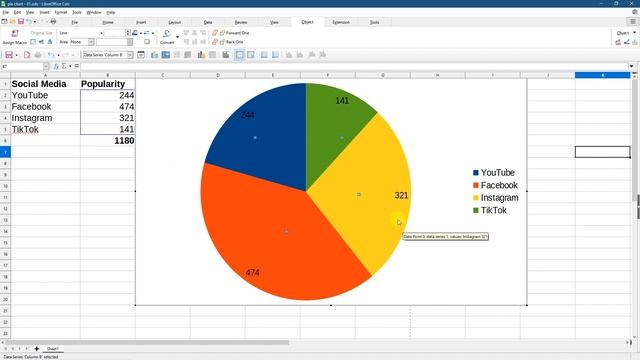Click the Chart Type icon
Viewport: 640px width, 360px height.
coord(154,55)
